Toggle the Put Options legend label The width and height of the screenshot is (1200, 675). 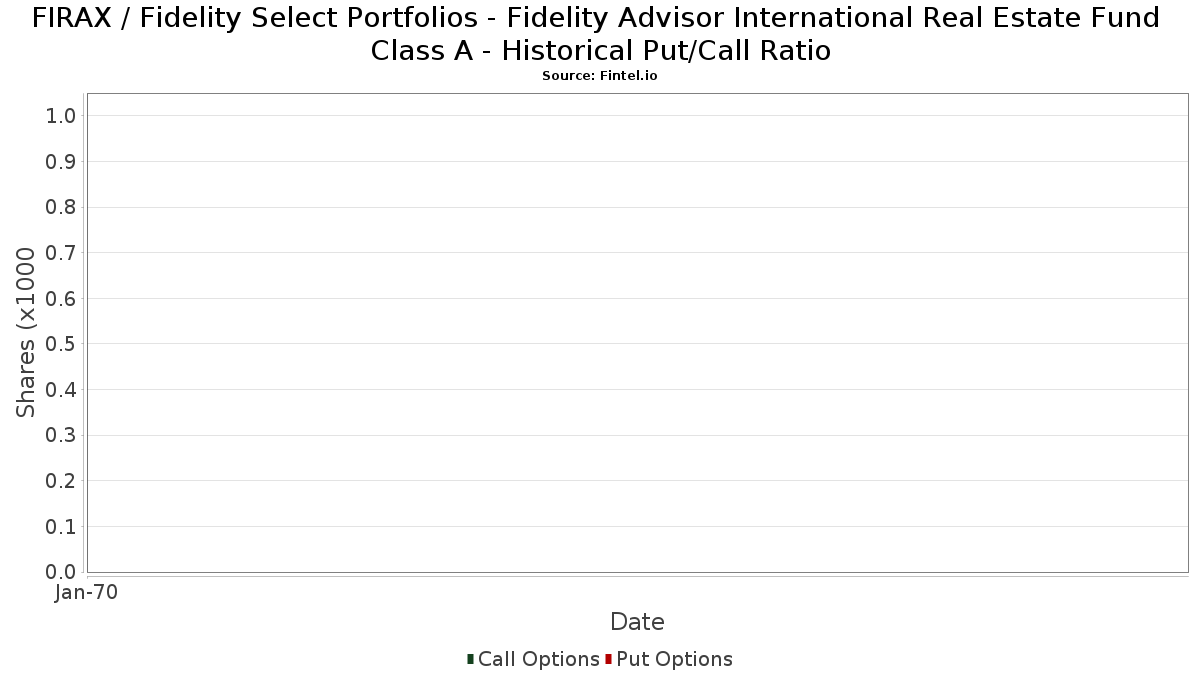[674, 659]
